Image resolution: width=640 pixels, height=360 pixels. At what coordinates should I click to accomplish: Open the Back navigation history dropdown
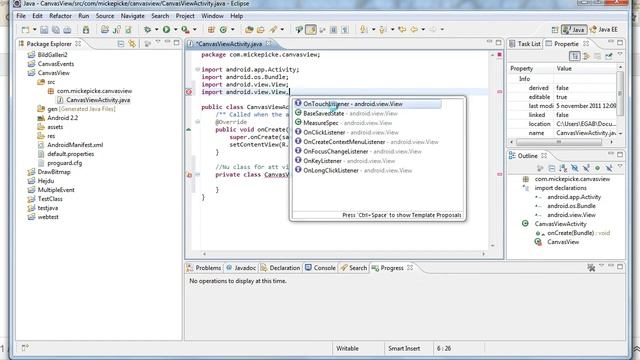pos(423,29)
